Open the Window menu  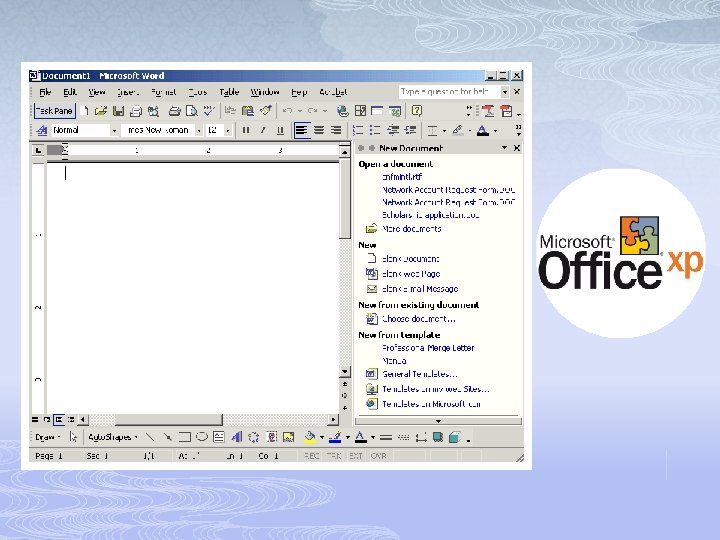tap(264, 92)
